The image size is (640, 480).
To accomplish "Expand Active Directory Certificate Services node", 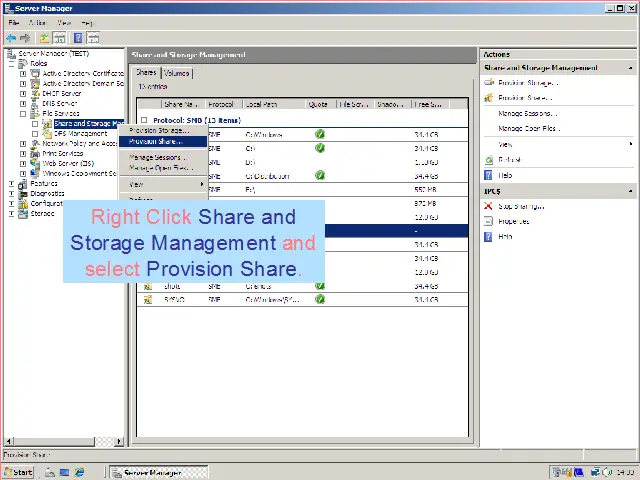I will click(x=23, y=74).
